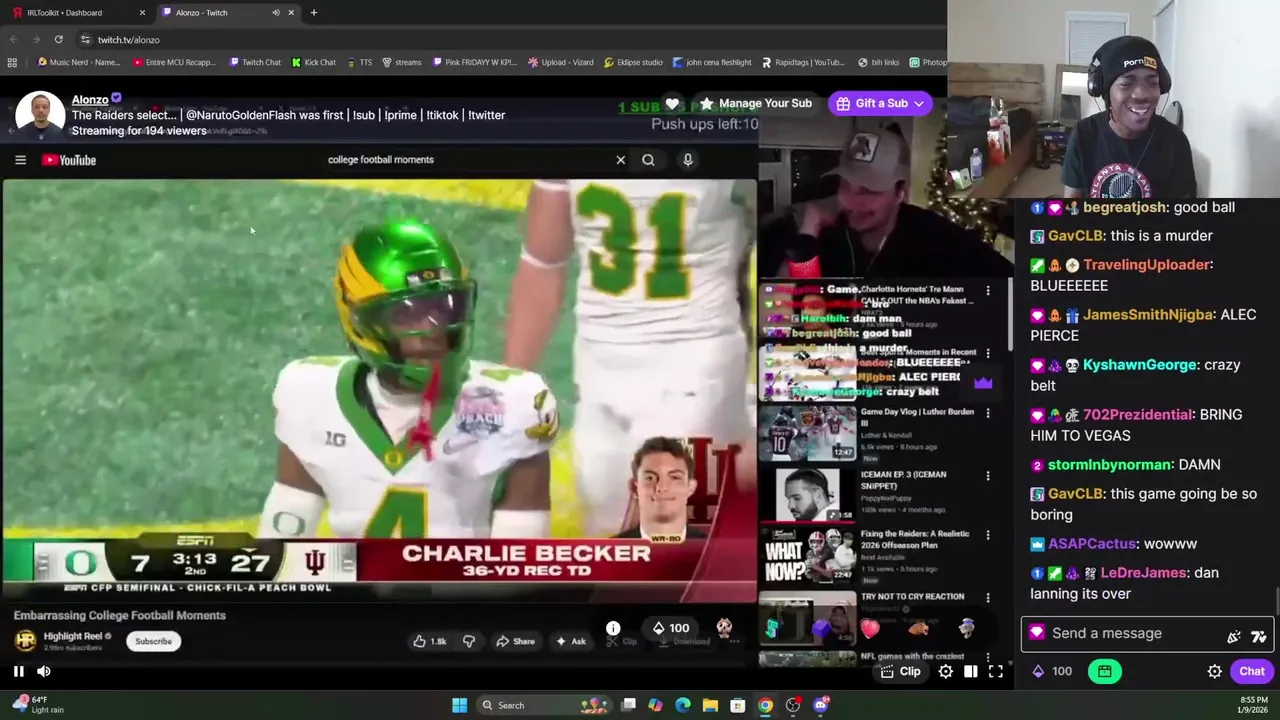Open a new browser tab
1280x720 pixels.
tap(313, 13)
